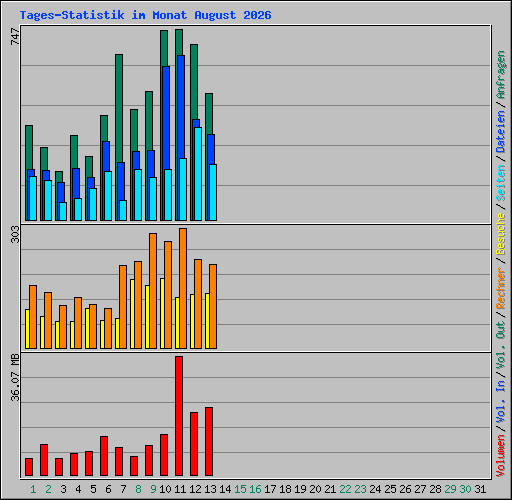Click the yellow visits bar for day 8
The image size is (512, 500).
(132, 314)
